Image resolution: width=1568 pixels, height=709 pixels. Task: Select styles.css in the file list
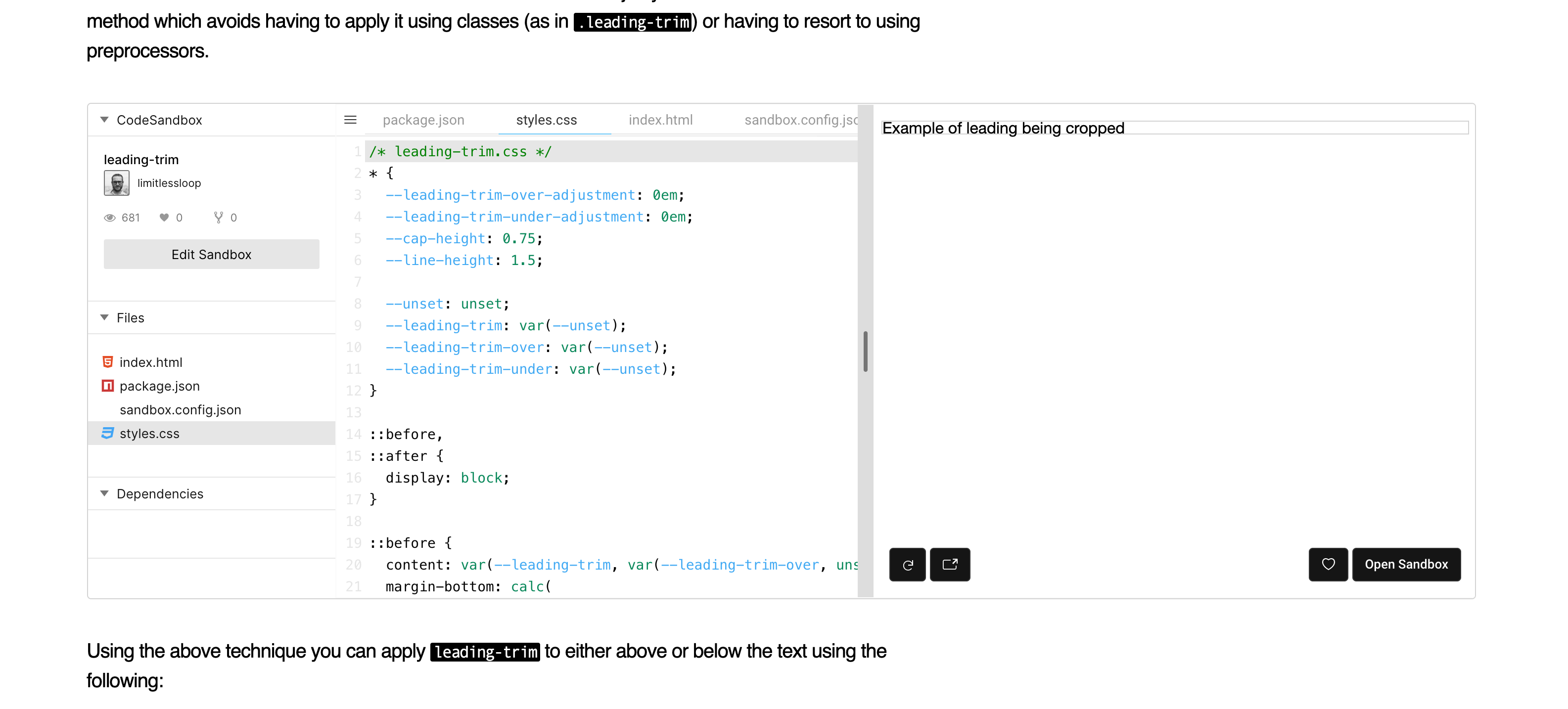[x=211, y=433]
